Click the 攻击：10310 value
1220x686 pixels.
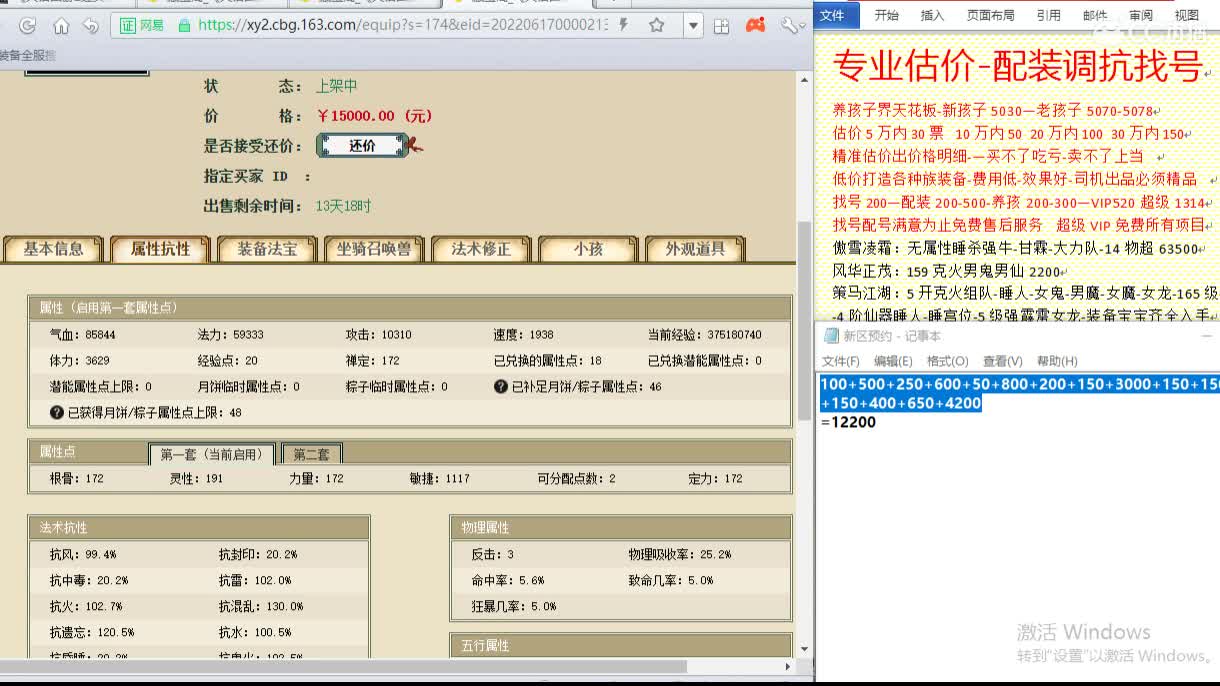click(x=378, y=334)
